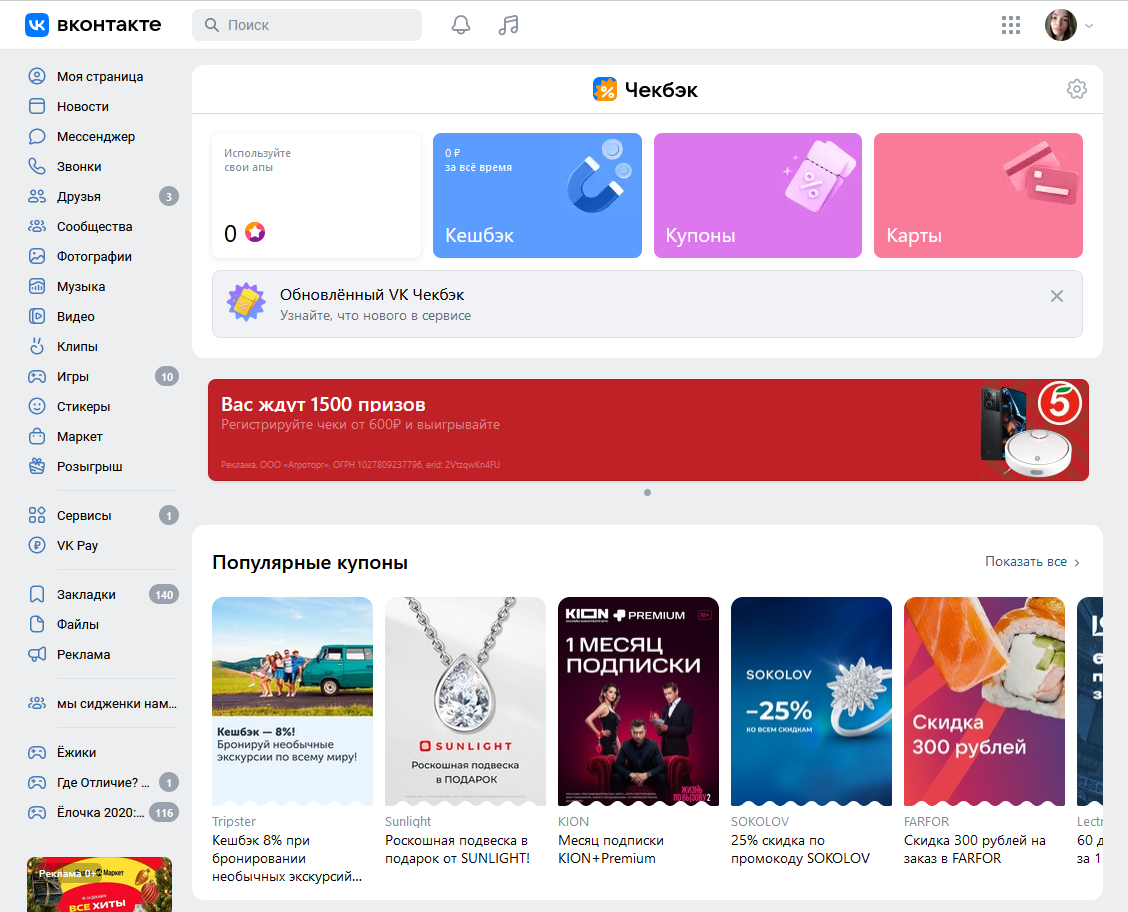1128x912 pixels.
Task: Click the My Page profile icon
Action: click(37, 76)
